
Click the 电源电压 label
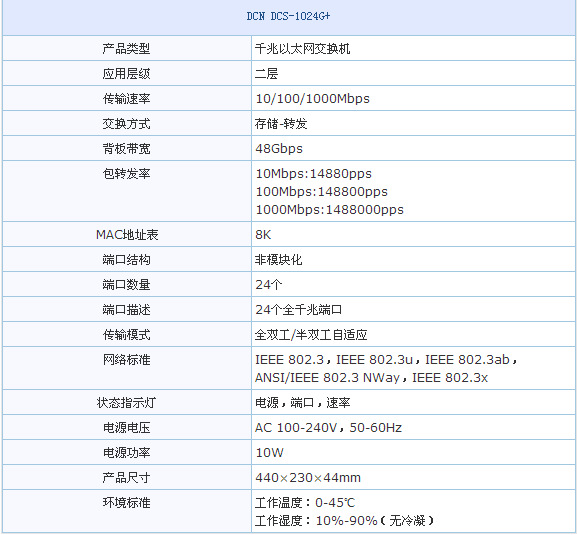point(126,428)
